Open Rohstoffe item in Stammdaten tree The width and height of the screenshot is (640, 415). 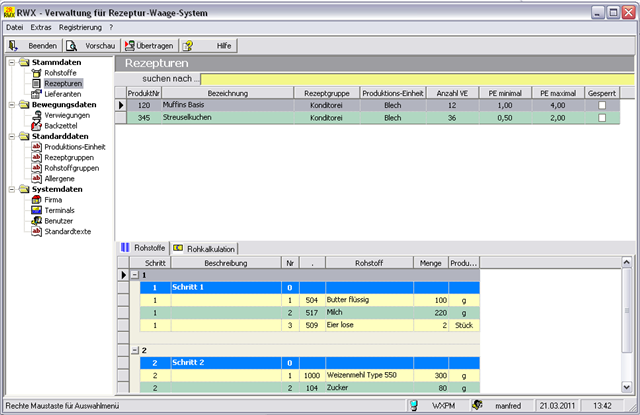pos(61,73)
